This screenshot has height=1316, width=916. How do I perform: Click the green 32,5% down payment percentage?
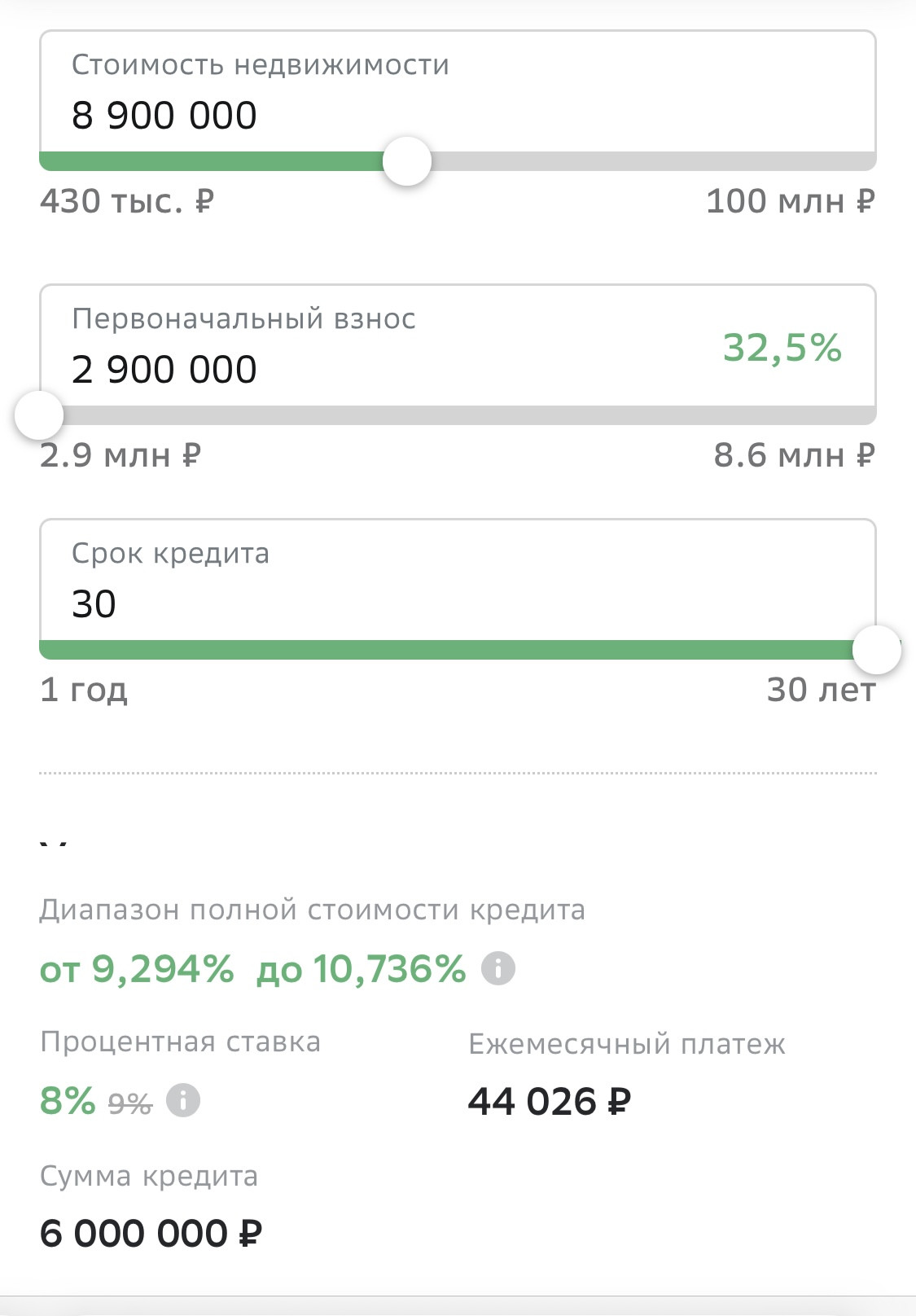[x=782, y=348]
